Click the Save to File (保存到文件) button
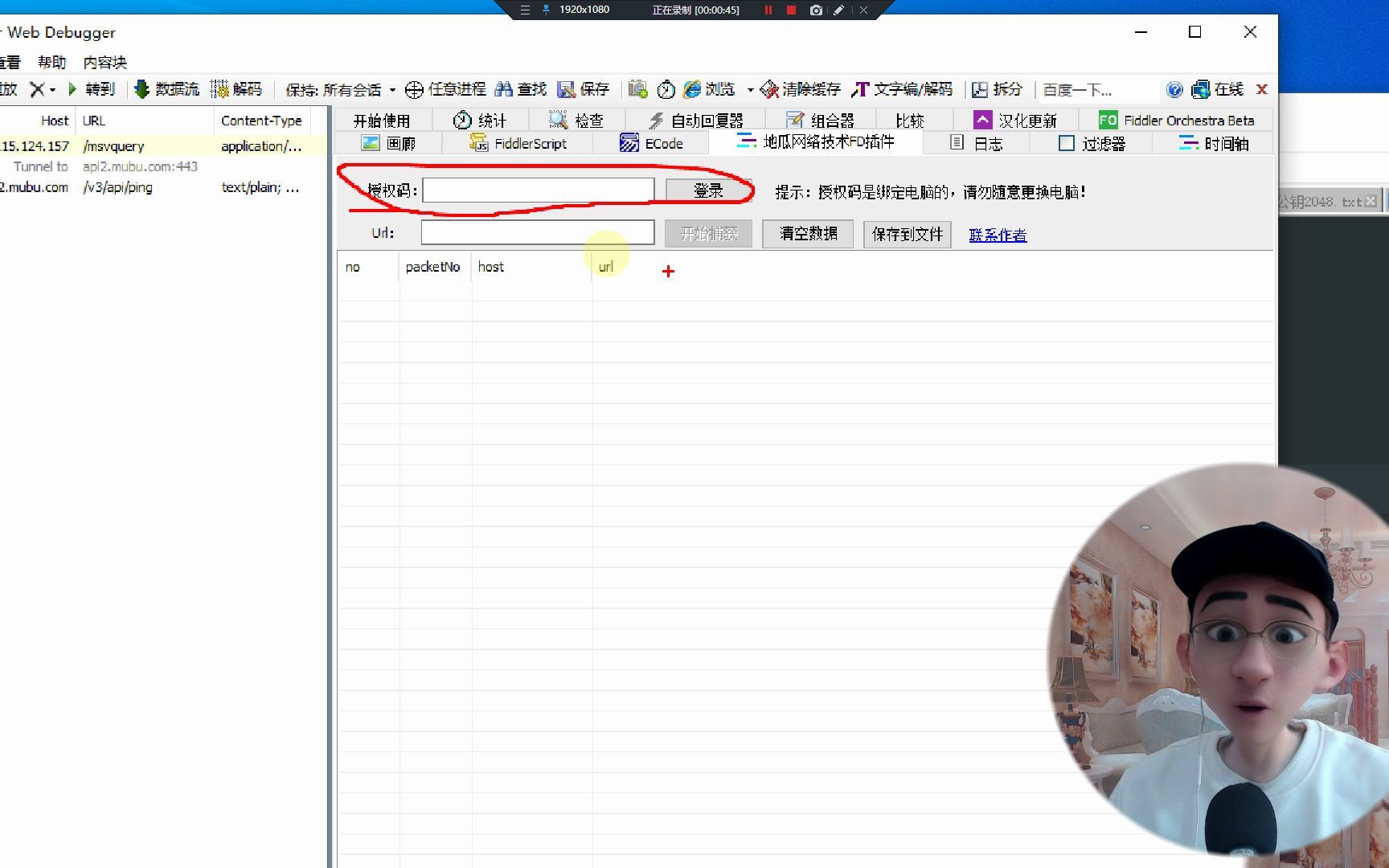This screenshot has width=1389, height=868. pyautogui.click(x=908, y=235)
